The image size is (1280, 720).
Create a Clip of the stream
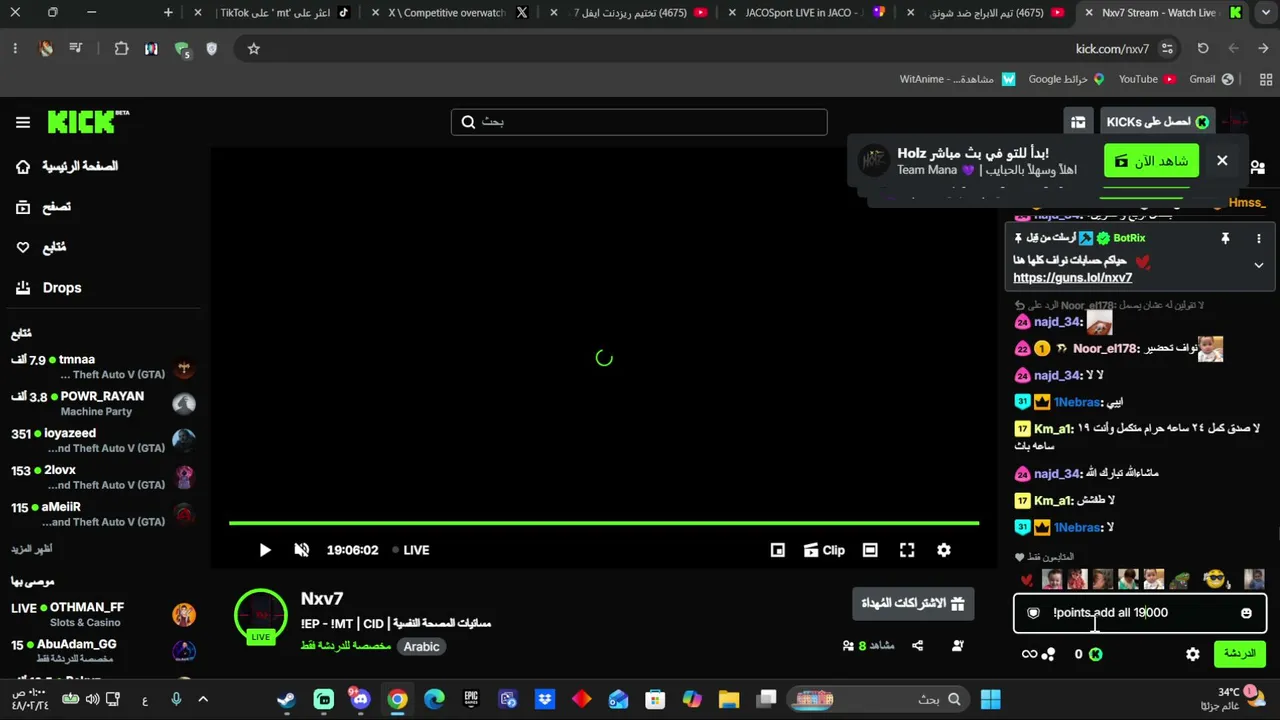[824, 550]
